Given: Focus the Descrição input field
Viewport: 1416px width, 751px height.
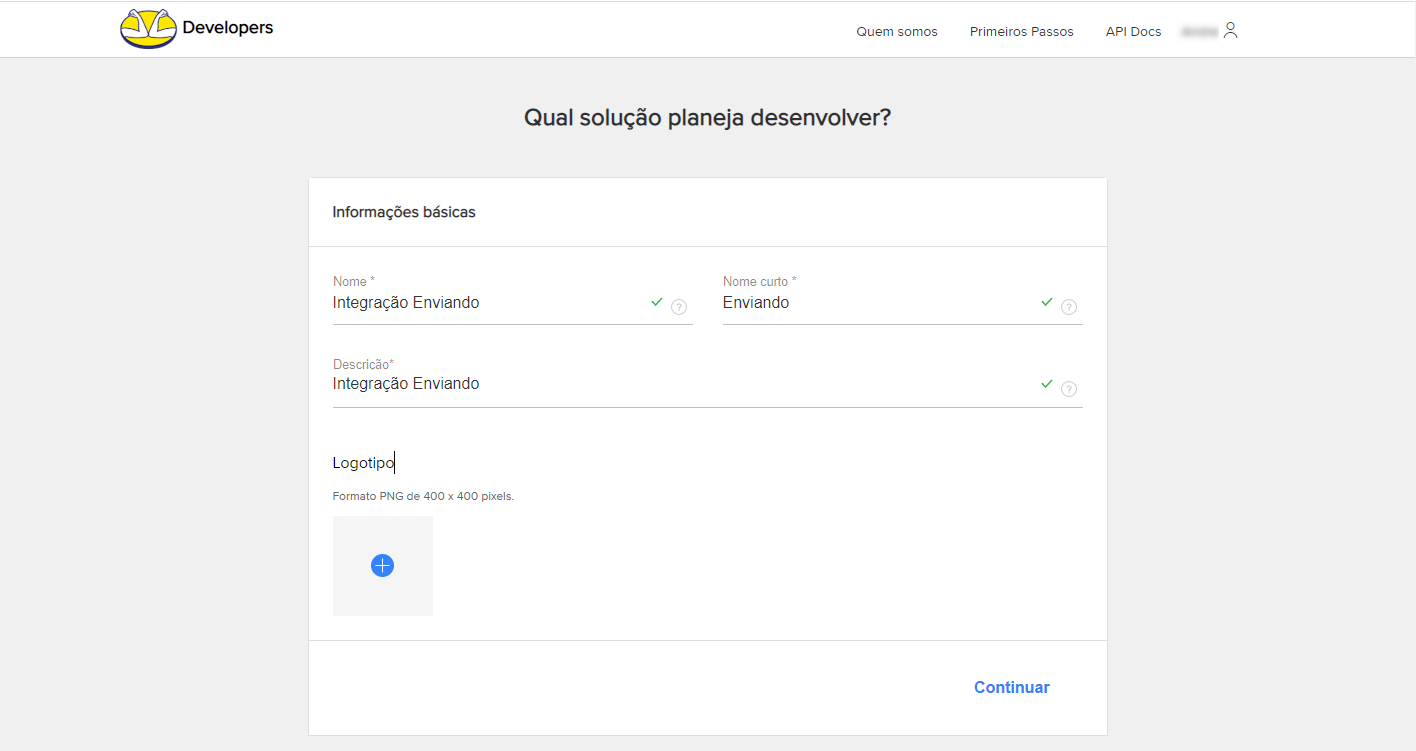Looking at the screenshot, I should [x=684, y=384].
